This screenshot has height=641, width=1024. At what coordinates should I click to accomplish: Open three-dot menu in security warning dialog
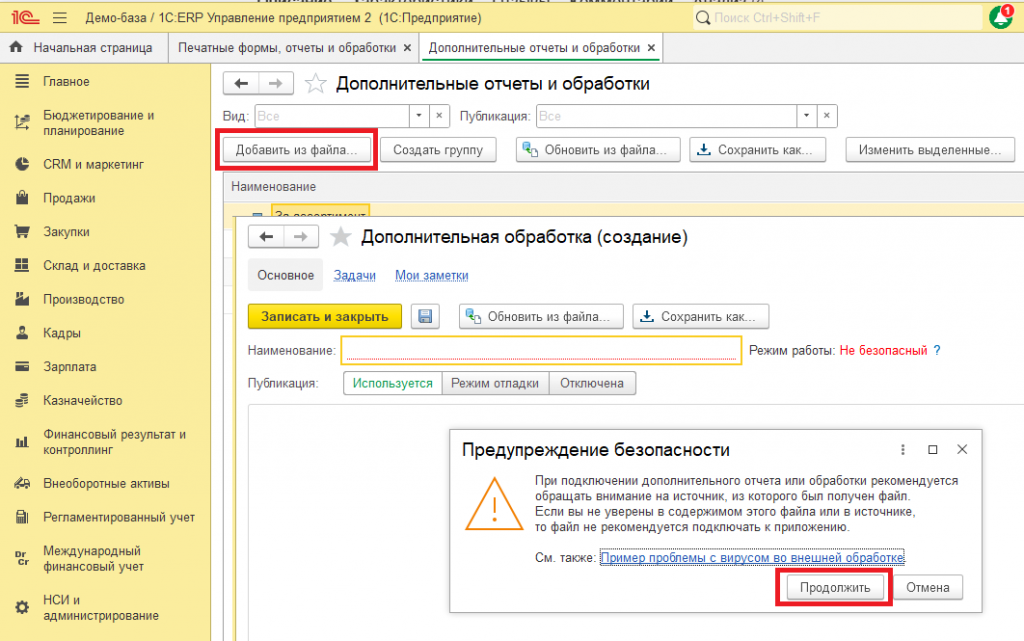click(903, 450)
